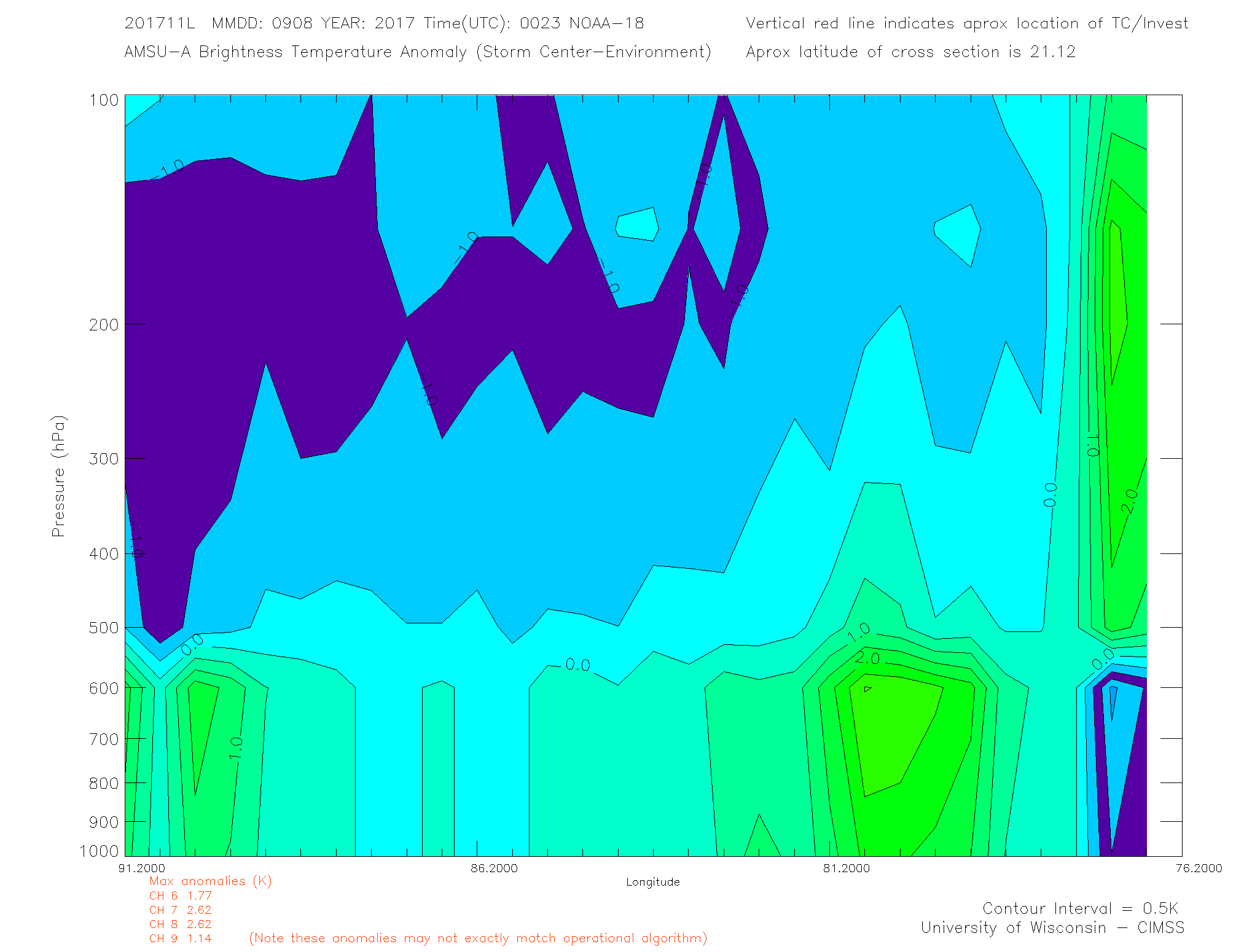Click the 500 hPa pressure tick label
1244x952 pixels.
point(103,628)
